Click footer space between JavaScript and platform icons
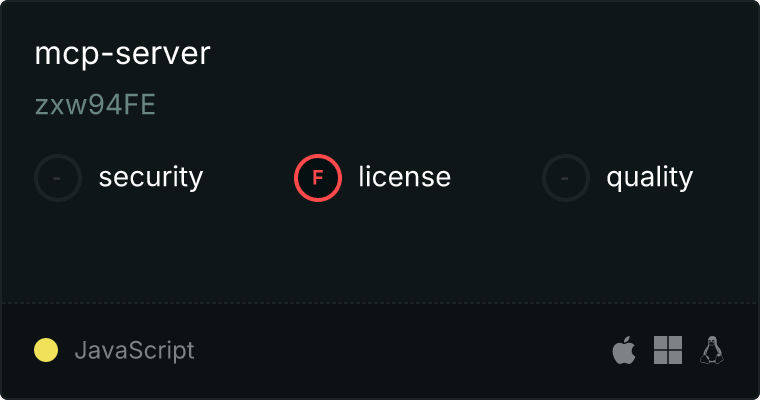Screen dimensions: 760x400 point(402,350)
